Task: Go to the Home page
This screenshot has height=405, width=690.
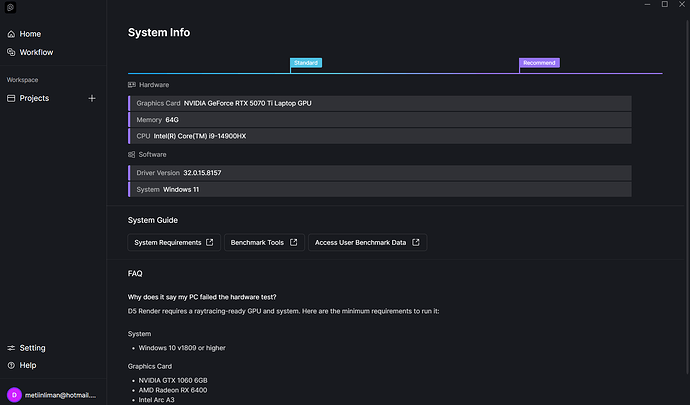Action: pos(30,34)
